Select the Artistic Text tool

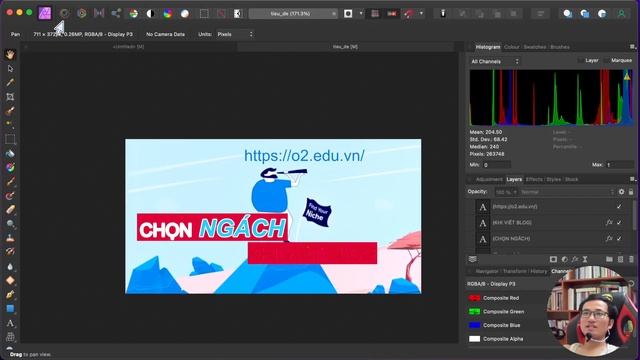click(10, 323)
